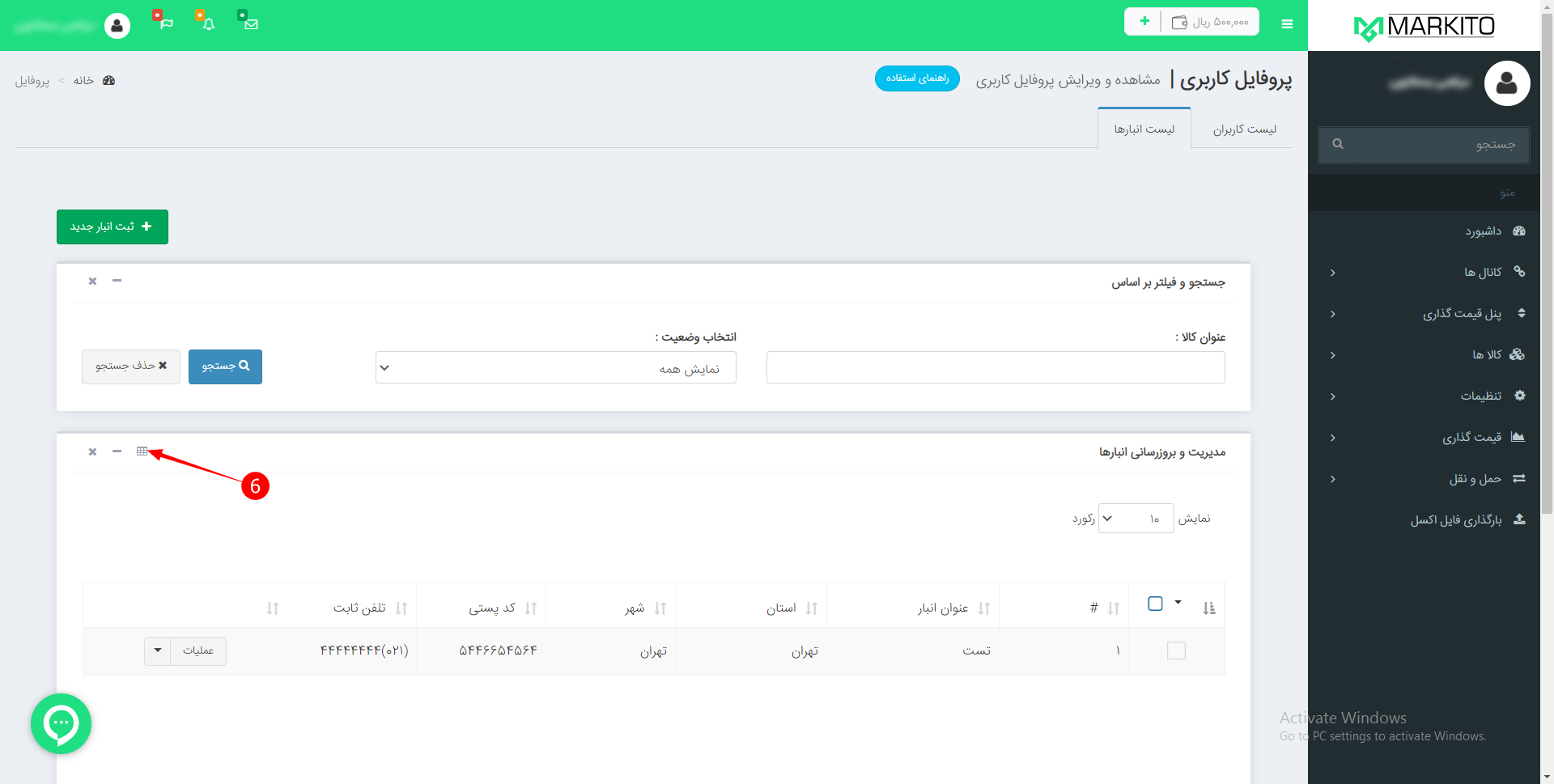Close the search and filter panel
Screen dimensions: 1554x784
[92, 281]
